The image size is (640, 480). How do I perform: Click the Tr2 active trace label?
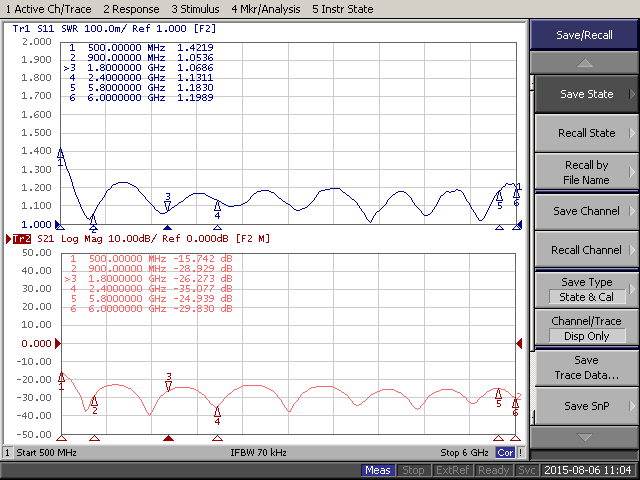[22, 239]
